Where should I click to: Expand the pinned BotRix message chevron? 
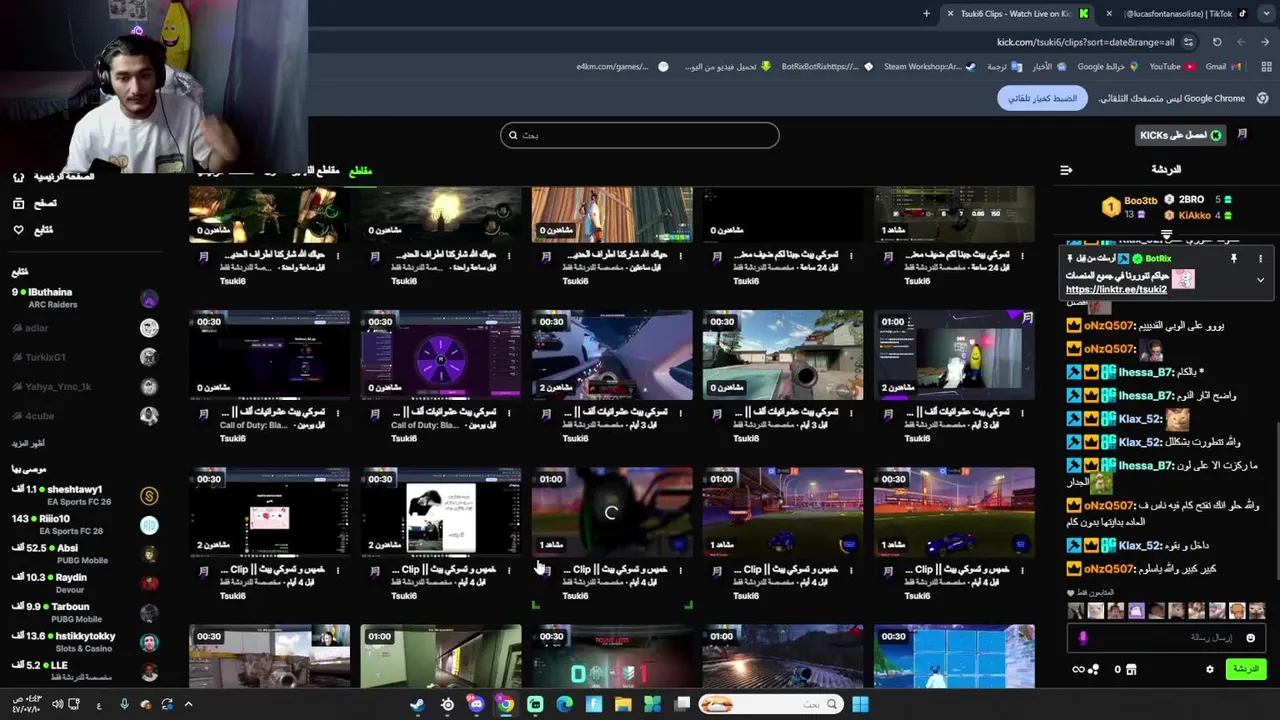tap(1260, 280)
